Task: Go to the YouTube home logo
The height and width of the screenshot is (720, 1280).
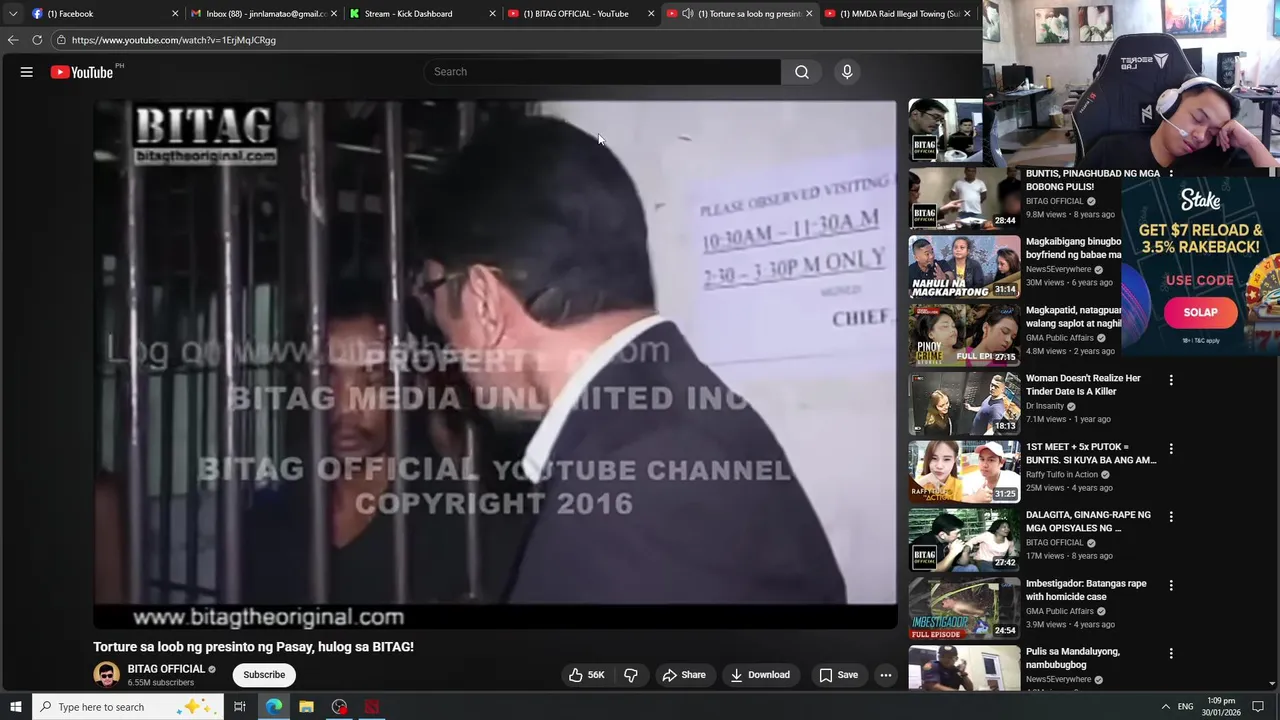Action: coord(82,72)
